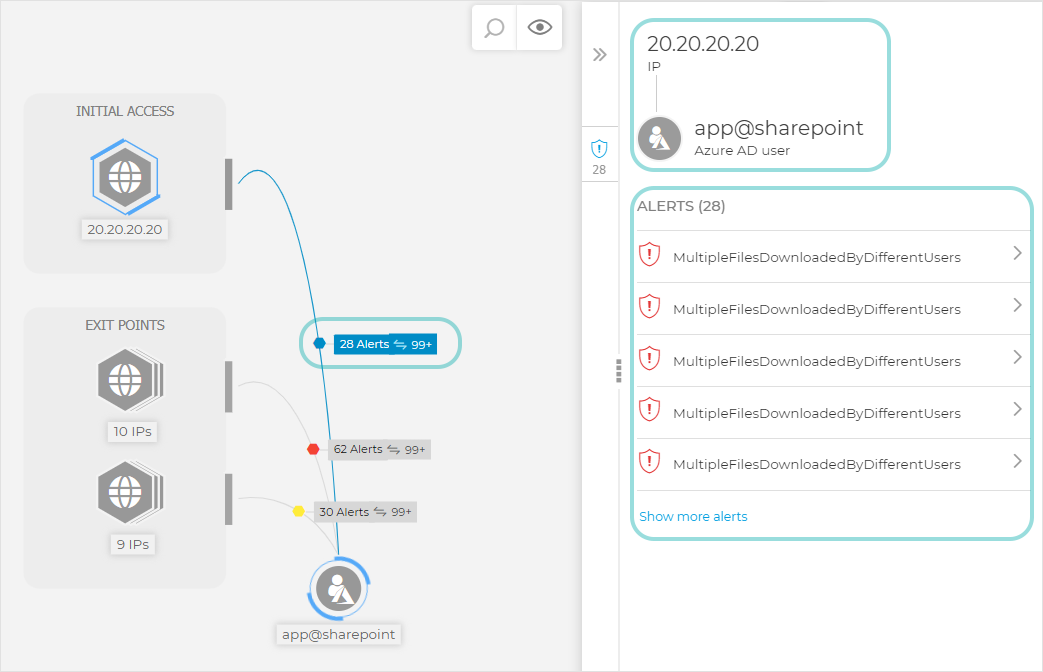
Task: Click the yellow hexagon severity marker
Action: pyautogui.click(x=298, y=511)
